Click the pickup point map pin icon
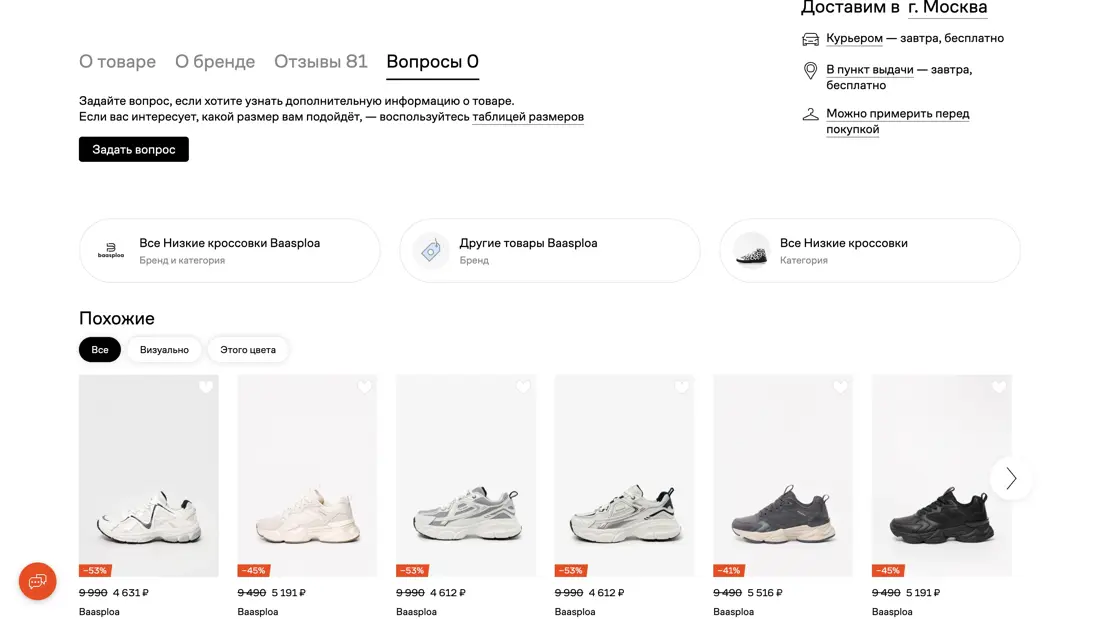 coord(811,71)
